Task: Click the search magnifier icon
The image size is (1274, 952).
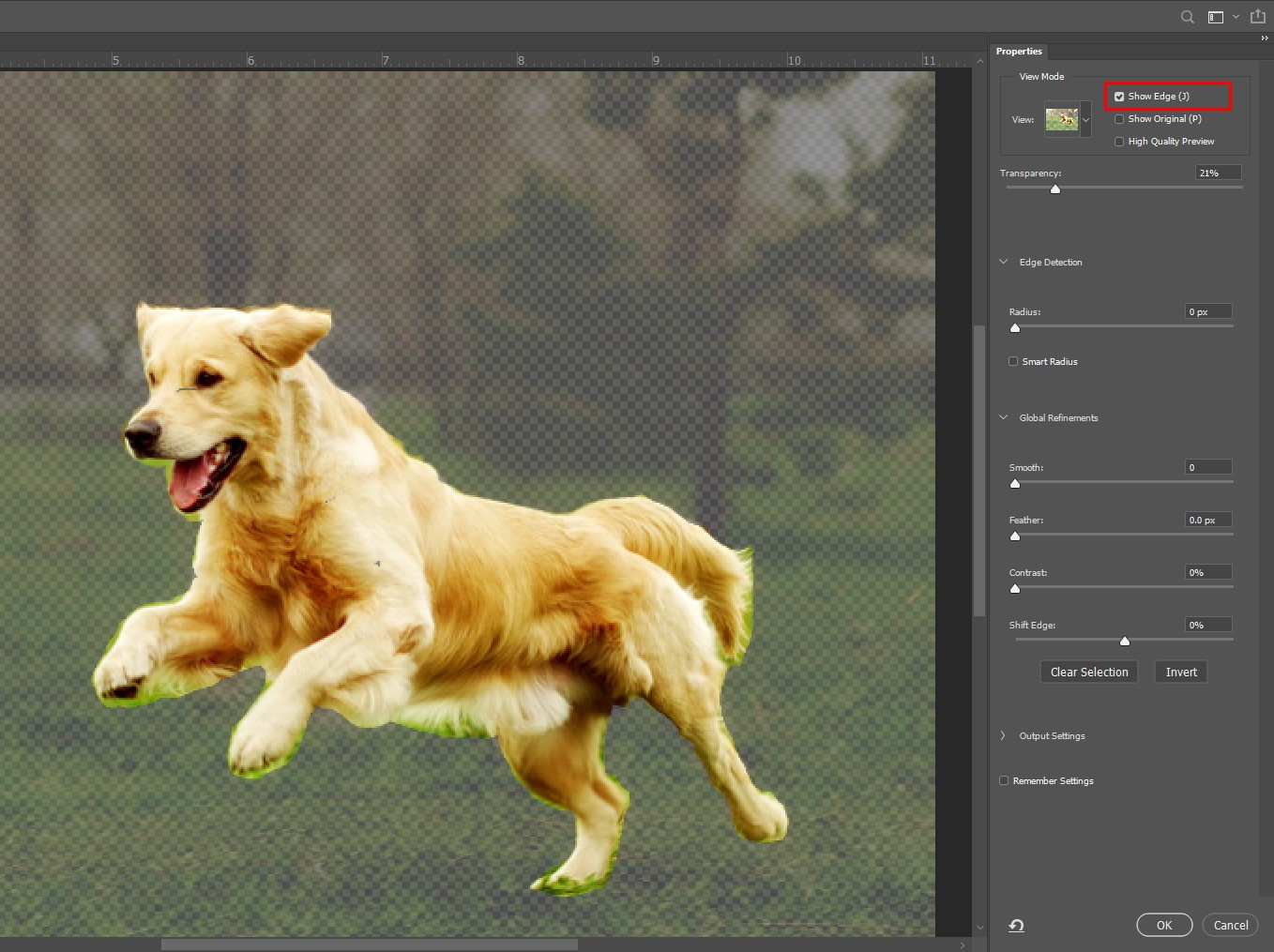Action: pyautogui.click(x=1187, y=17)
